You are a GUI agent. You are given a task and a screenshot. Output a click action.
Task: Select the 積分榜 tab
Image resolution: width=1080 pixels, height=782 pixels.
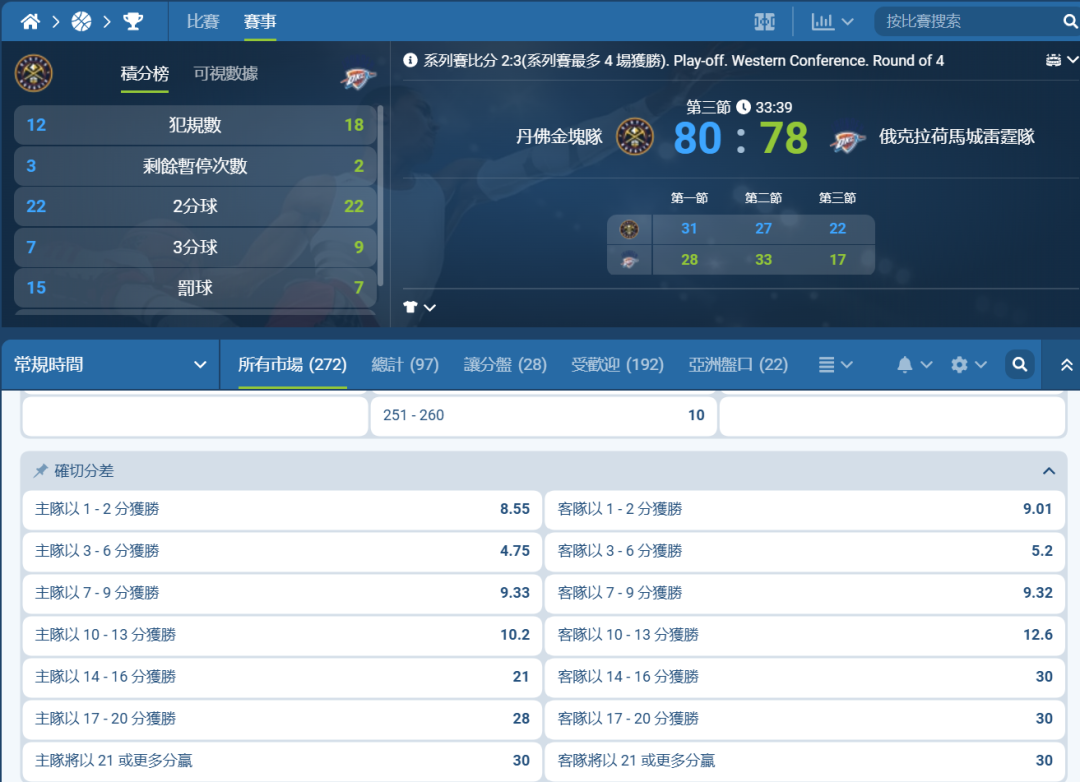click(145, 74)
